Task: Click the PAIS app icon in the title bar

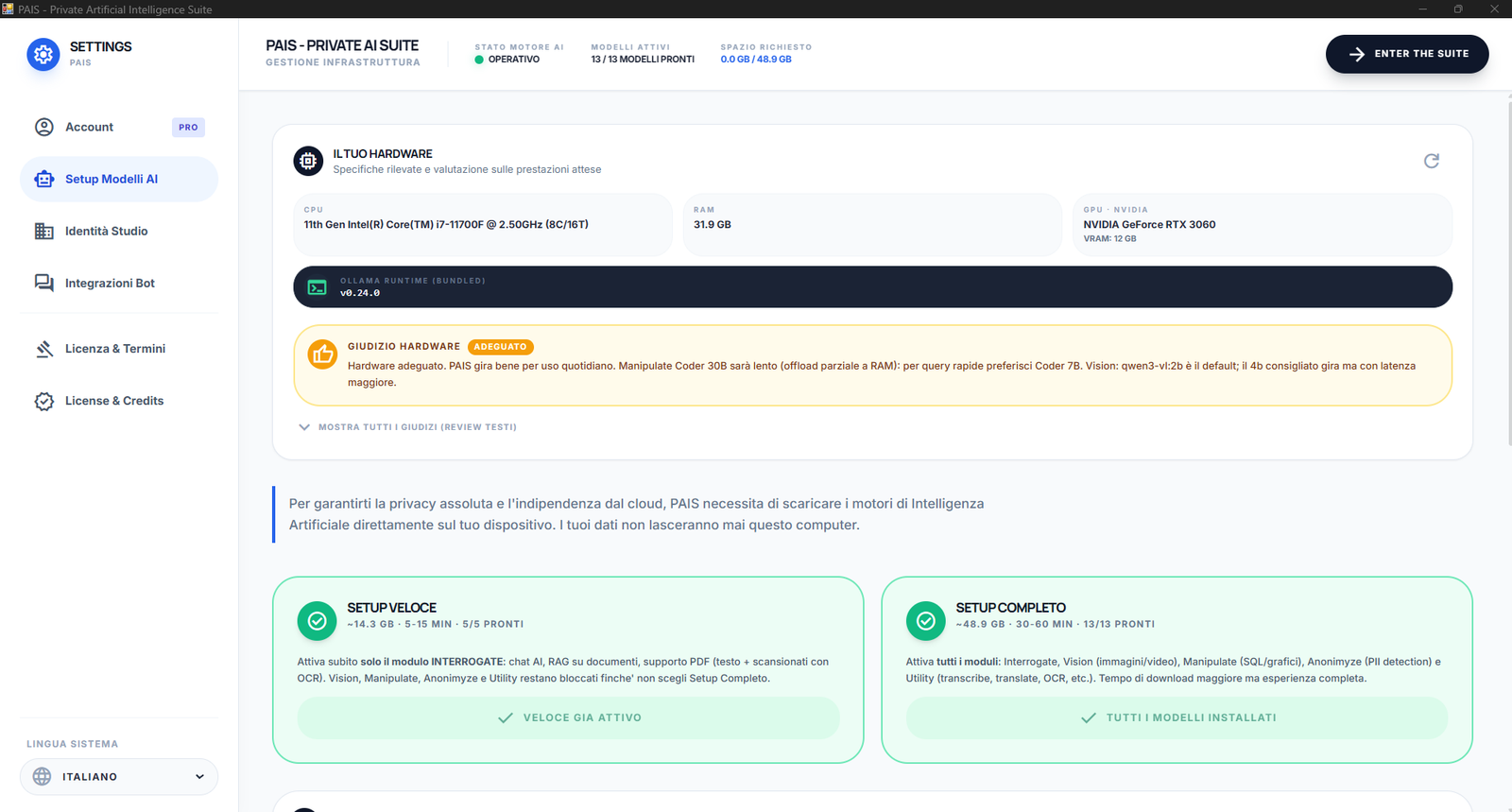Action: click(8, 9)
